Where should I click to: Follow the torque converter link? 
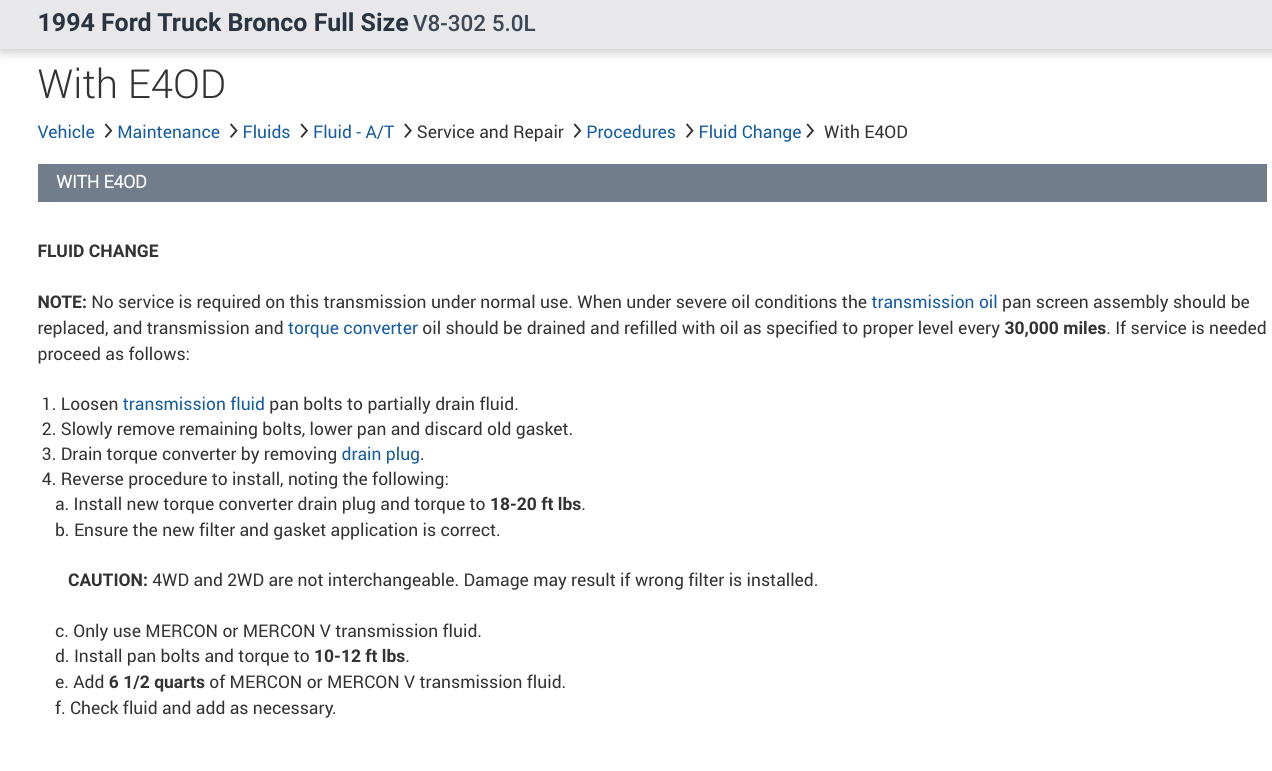click(x=352, y=328)
